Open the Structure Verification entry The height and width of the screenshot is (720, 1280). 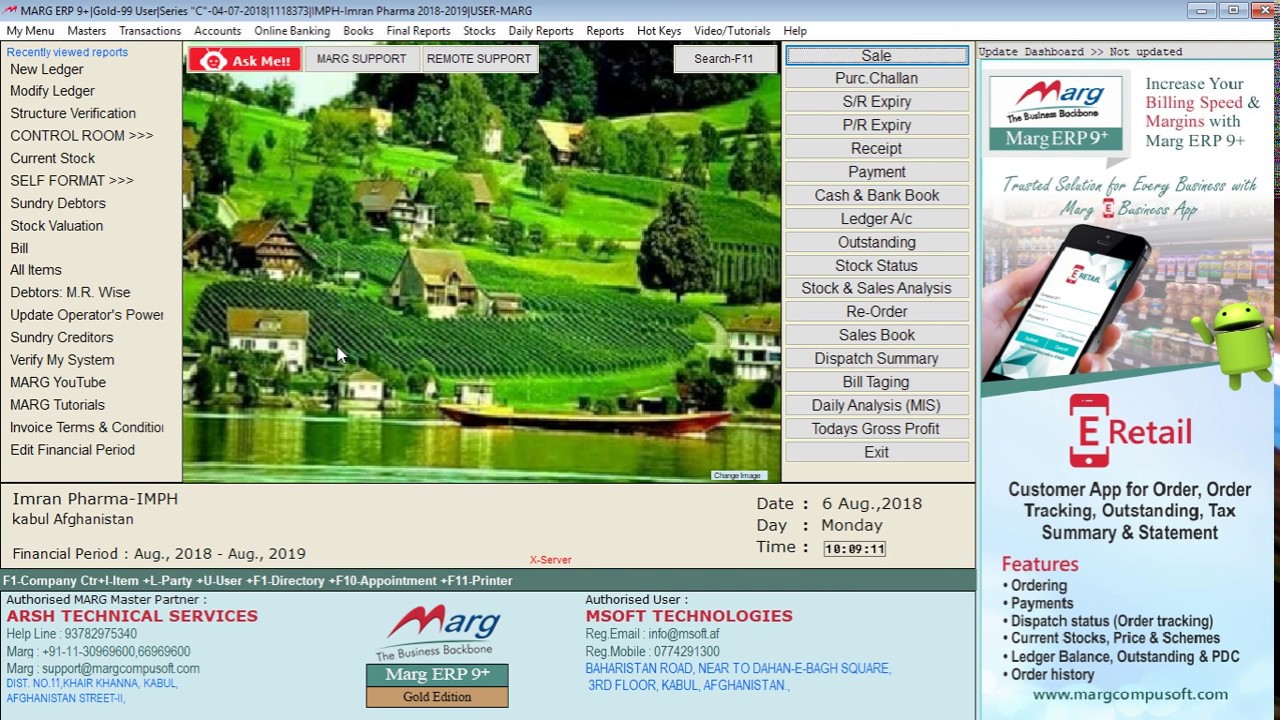click(73, 113)
